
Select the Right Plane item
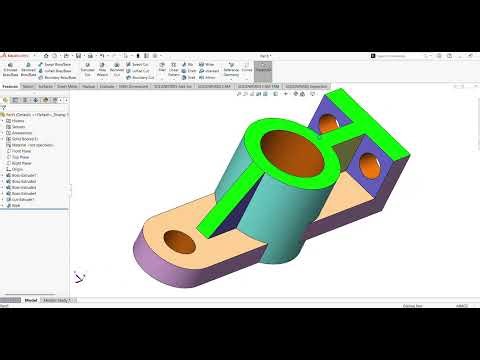point(19,163)
